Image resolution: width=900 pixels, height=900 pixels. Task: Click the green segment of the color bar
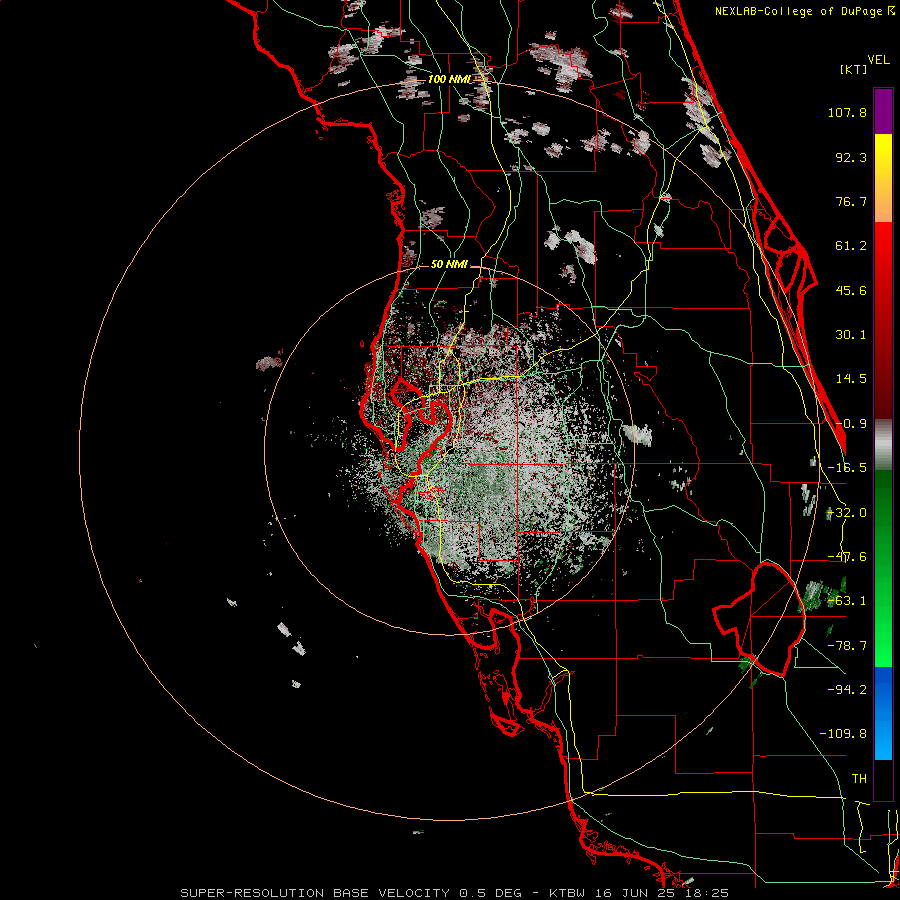coord(883,568)
